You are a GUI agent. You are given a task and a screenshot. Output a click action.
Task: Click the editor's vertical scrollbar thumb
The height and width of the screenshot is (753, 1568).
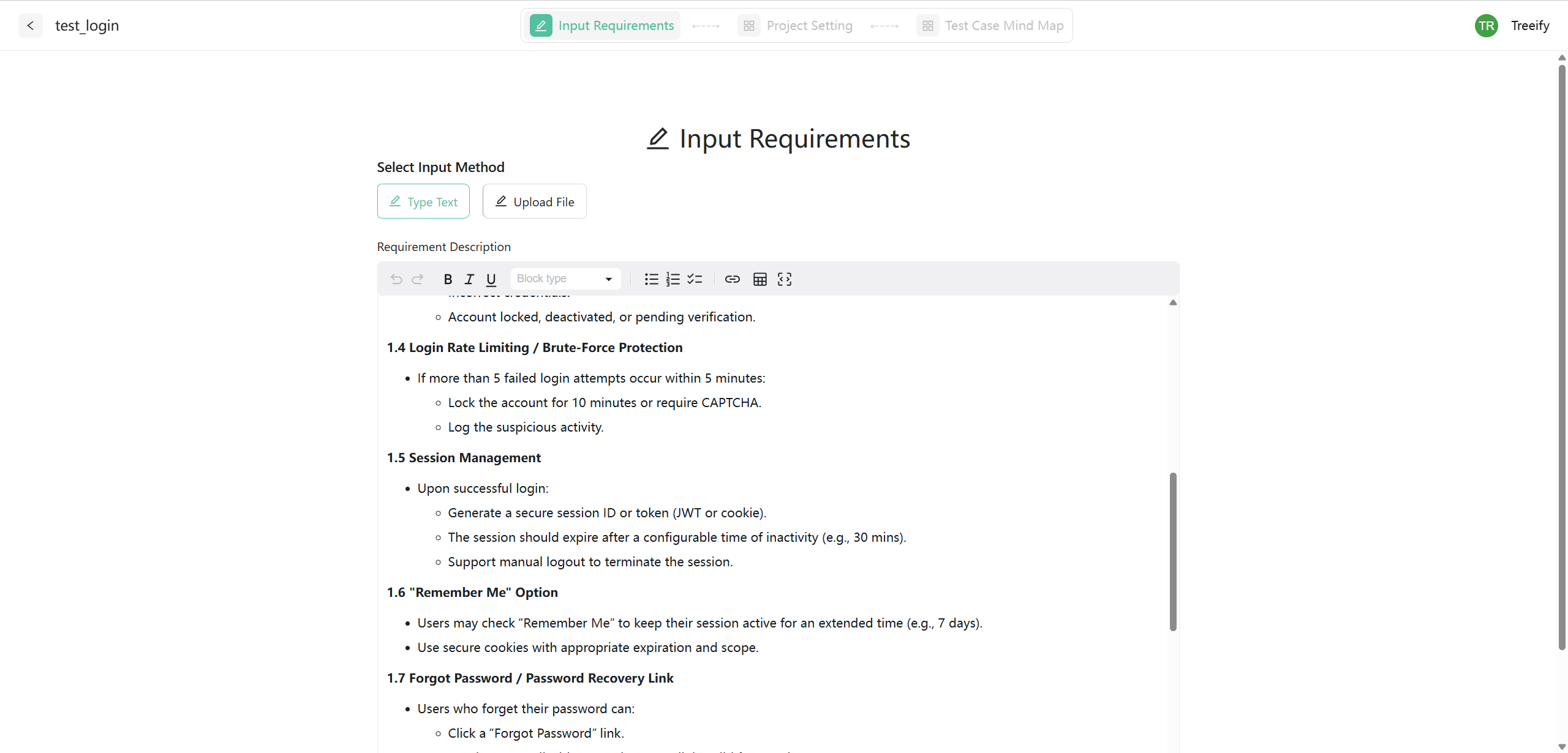point(1173,552)
